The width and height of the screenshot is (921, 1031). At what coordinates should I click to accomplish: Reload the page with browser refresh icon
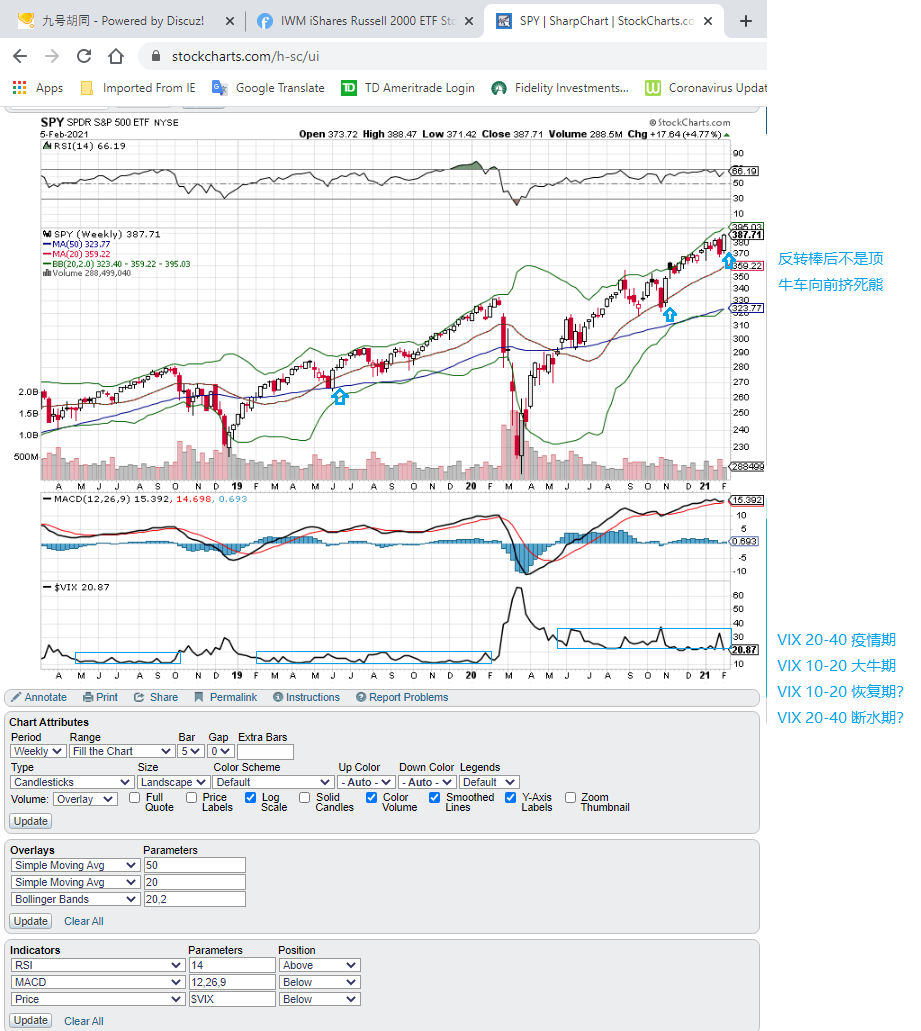[x=84, y=57]
